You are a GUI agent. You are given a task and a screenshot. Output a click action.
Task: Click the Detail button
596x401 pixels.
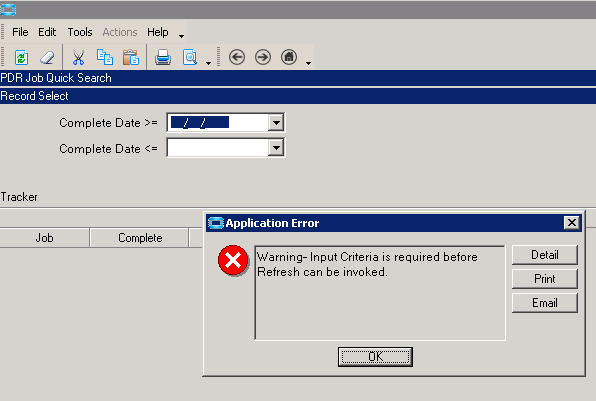[x=545, y=255]
